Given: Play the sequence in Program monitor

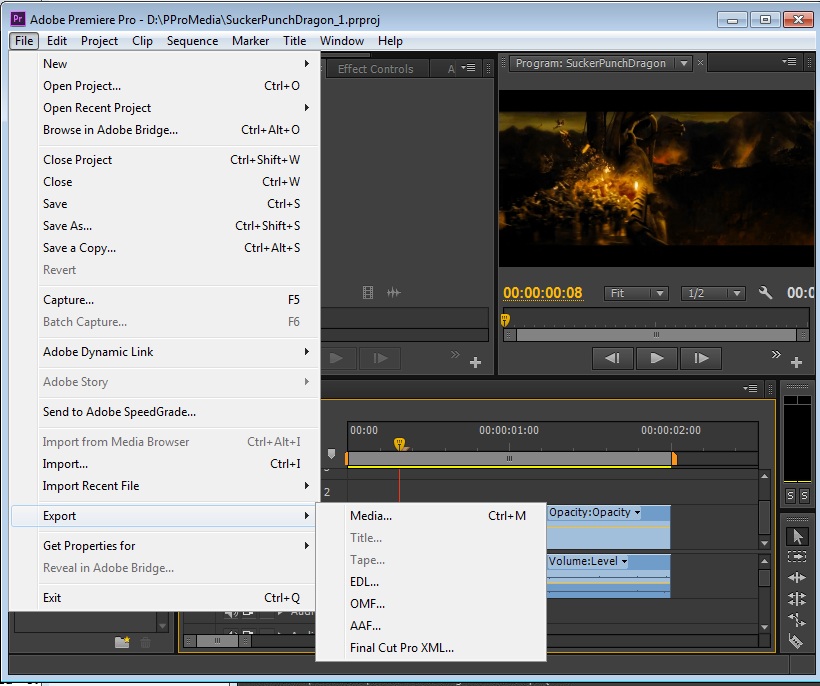Looking at the screenshot, I should [657, 359].
